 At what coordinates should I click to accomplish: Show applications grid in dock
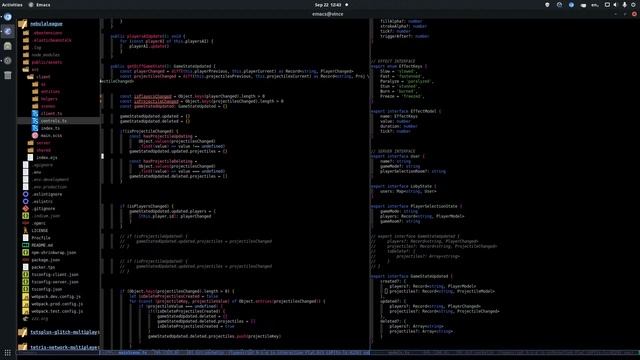[8, 353]
